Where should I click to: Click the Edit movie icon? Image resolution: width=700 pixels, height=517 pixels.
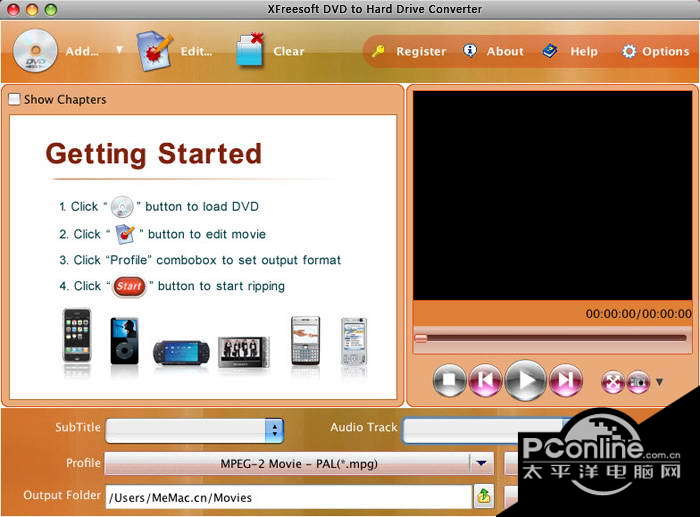154,51
